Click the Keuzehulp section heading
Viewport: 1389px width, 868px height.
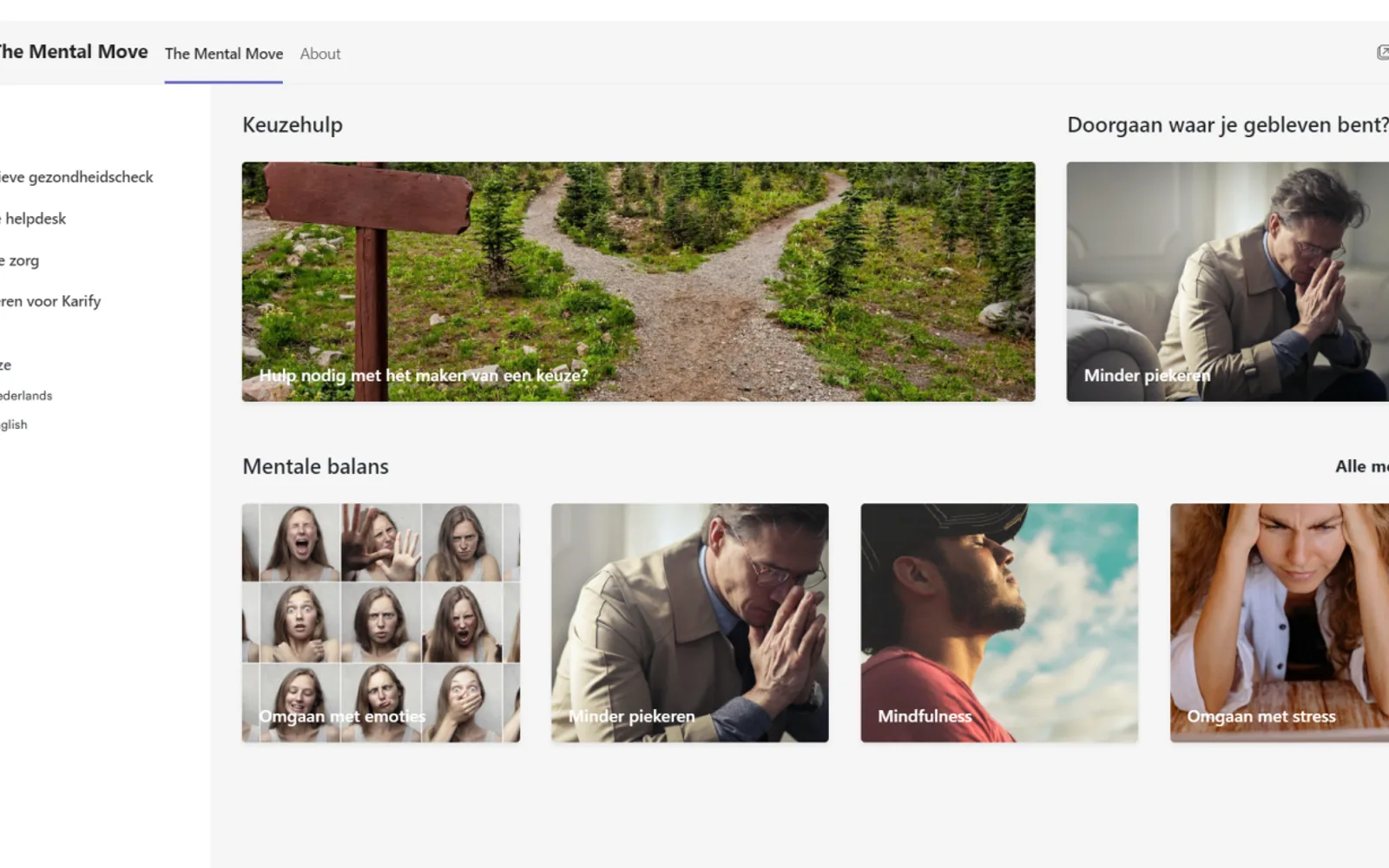coord(293,125)
